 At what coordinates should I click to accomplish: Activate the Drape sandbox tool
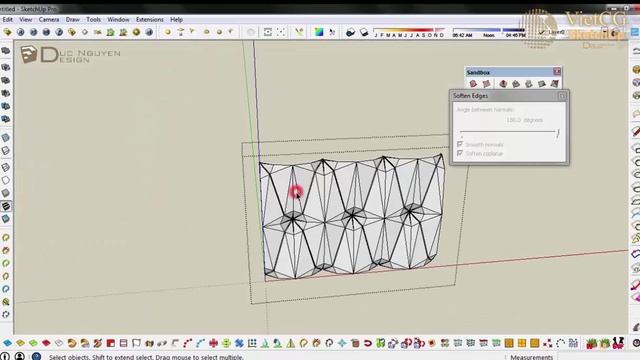click(529, 84)
